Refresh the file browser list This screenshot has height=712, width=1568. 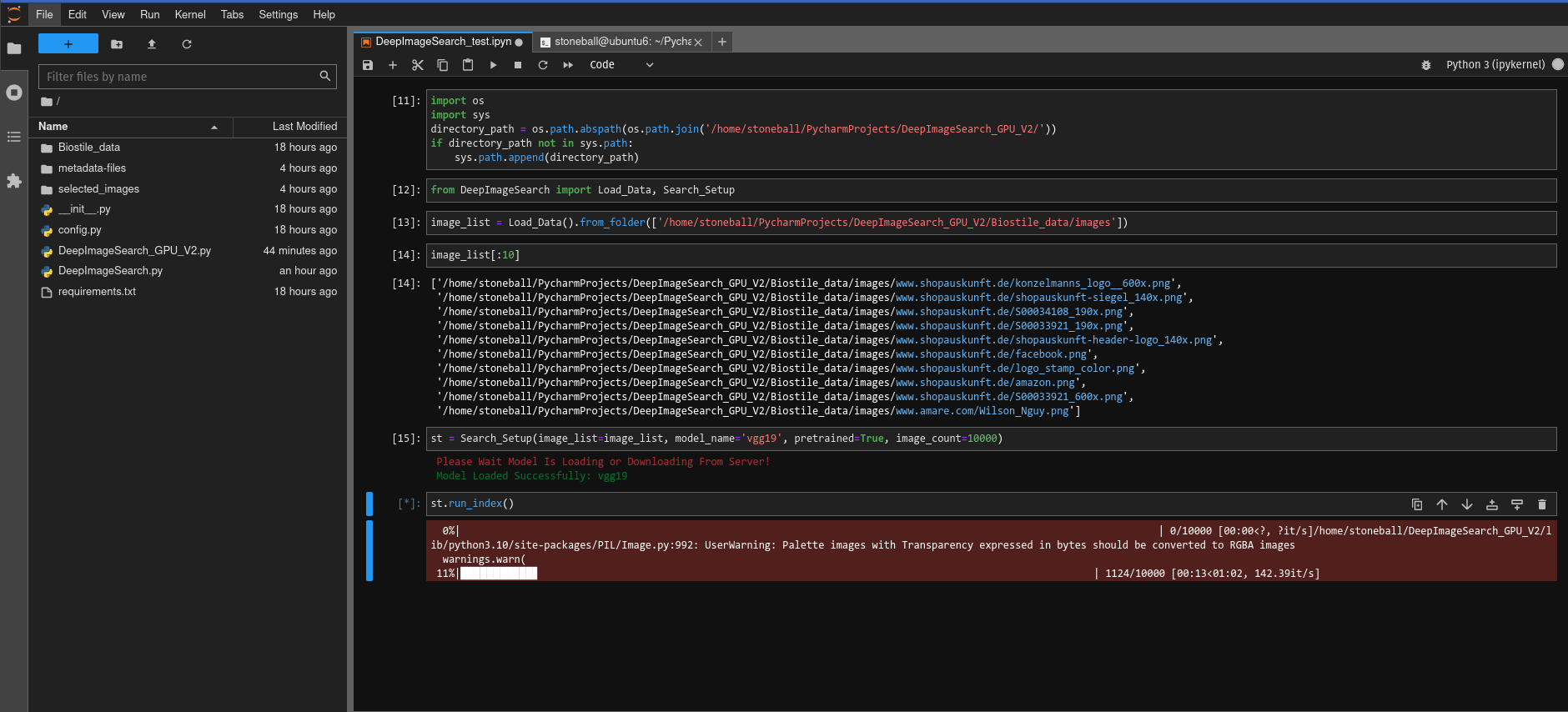(x=187, y=44)
